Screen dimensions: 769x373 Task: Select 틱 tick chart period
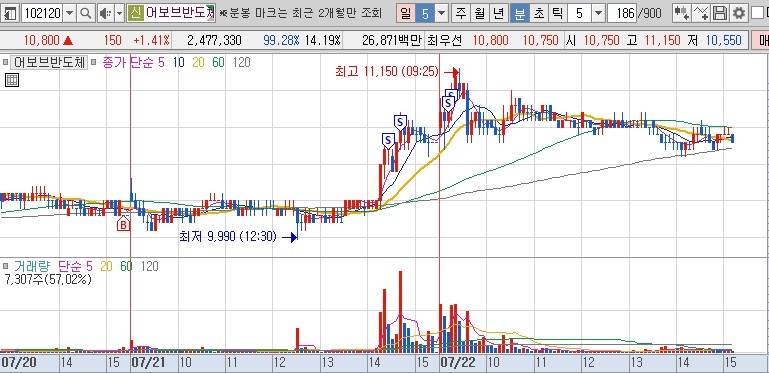[x=558, y=13]
